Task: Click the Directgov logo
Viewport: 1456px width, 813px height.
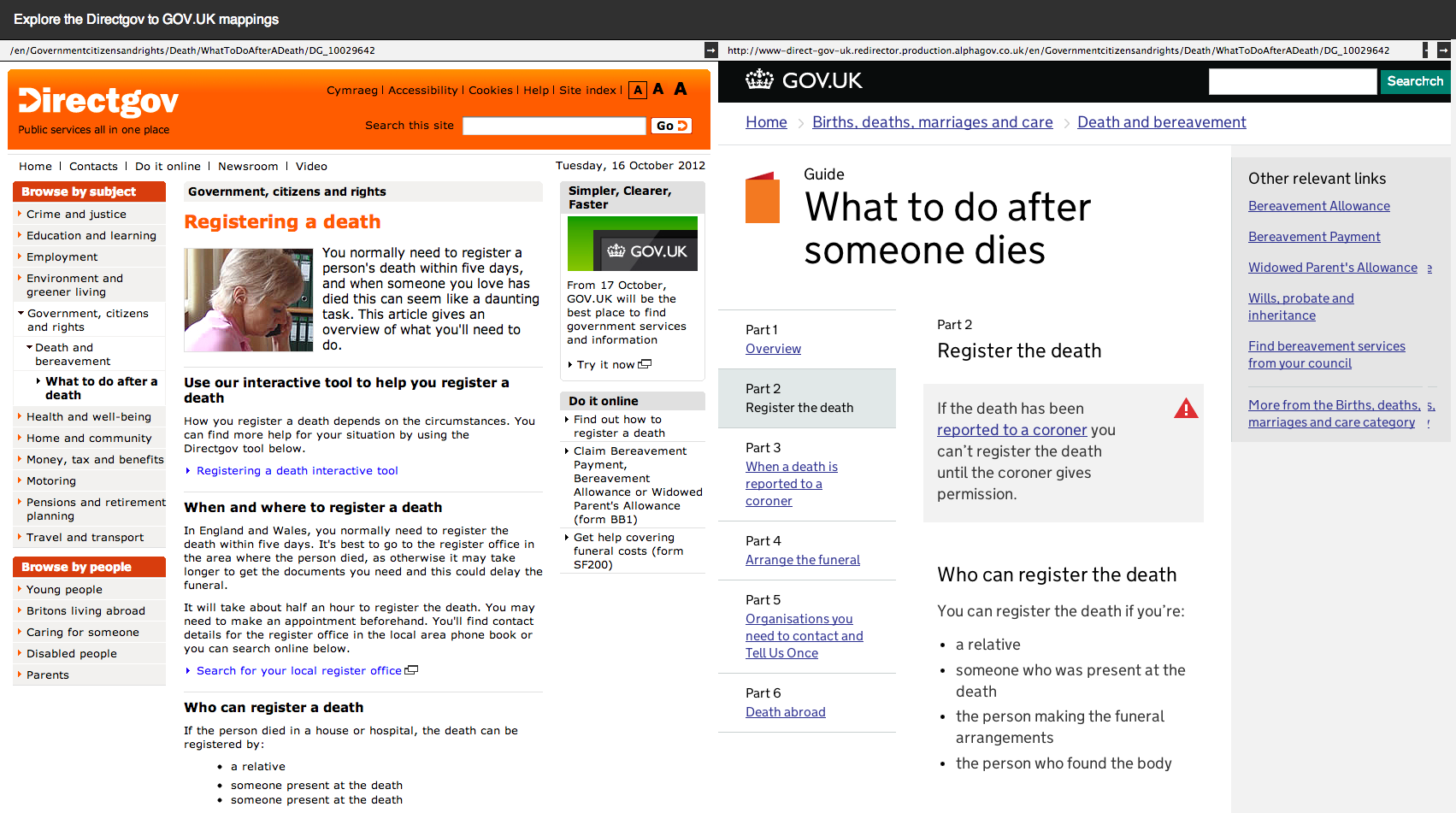Action: tap(98, 102)
